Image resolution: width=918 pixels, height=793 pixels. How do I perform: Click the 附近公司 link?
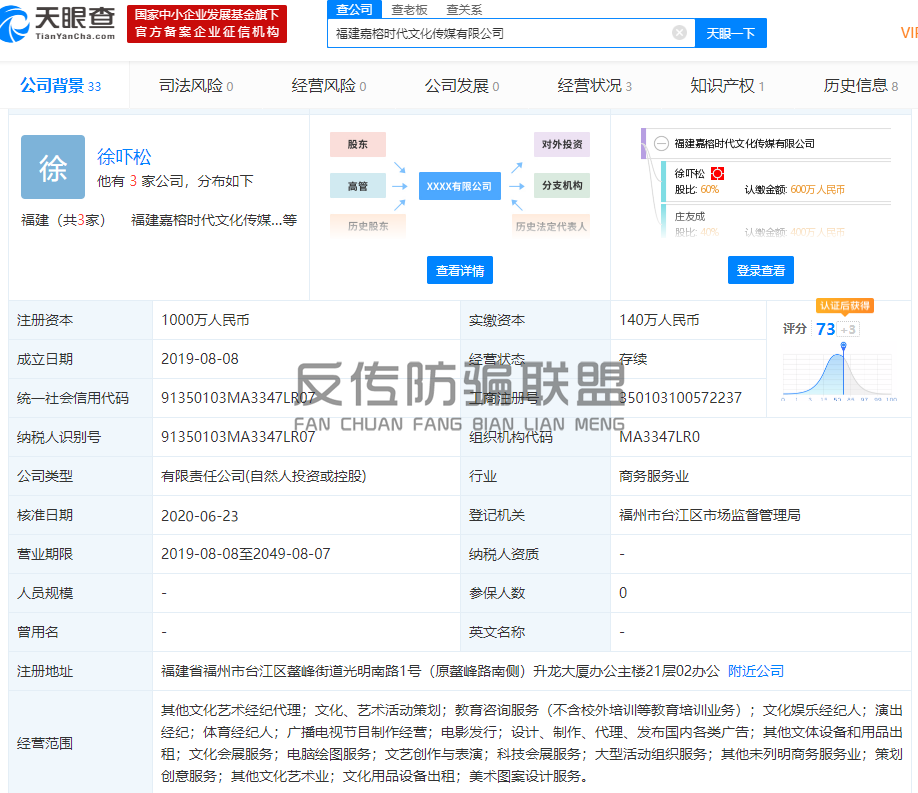755,671
